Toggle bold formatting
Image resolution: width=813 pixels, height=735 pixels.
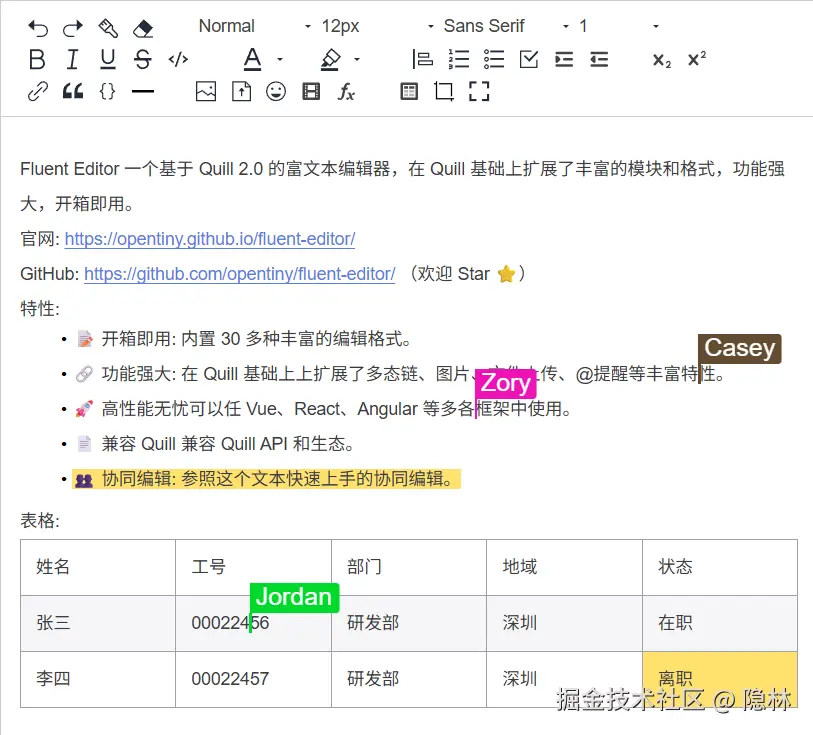pos(37,59)
